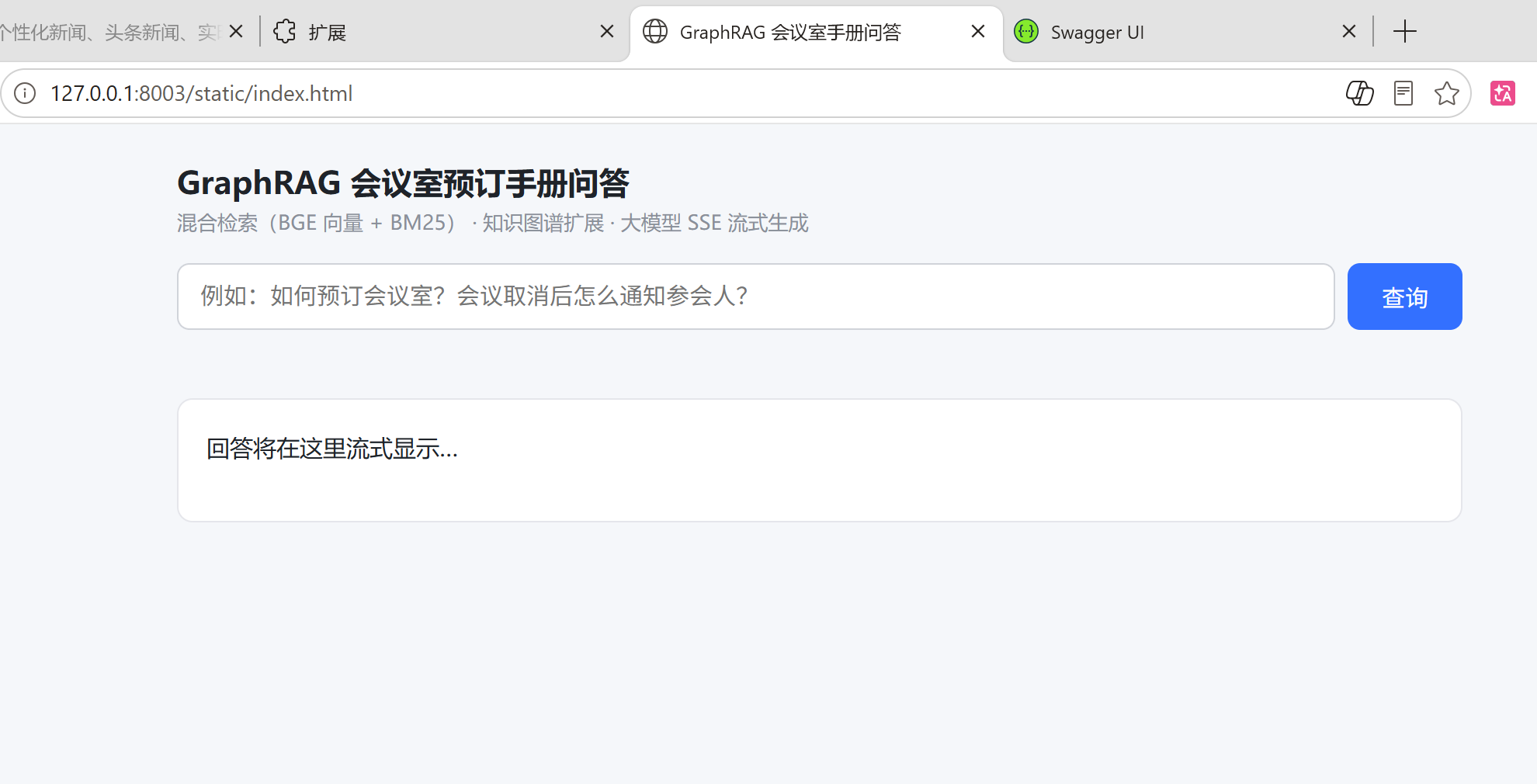Image resolution: width=1537 pixels, height=784 pixels.
Task: Click the heading GraphRAG 会议室预订手册问答
Action: tap(403, 183)
